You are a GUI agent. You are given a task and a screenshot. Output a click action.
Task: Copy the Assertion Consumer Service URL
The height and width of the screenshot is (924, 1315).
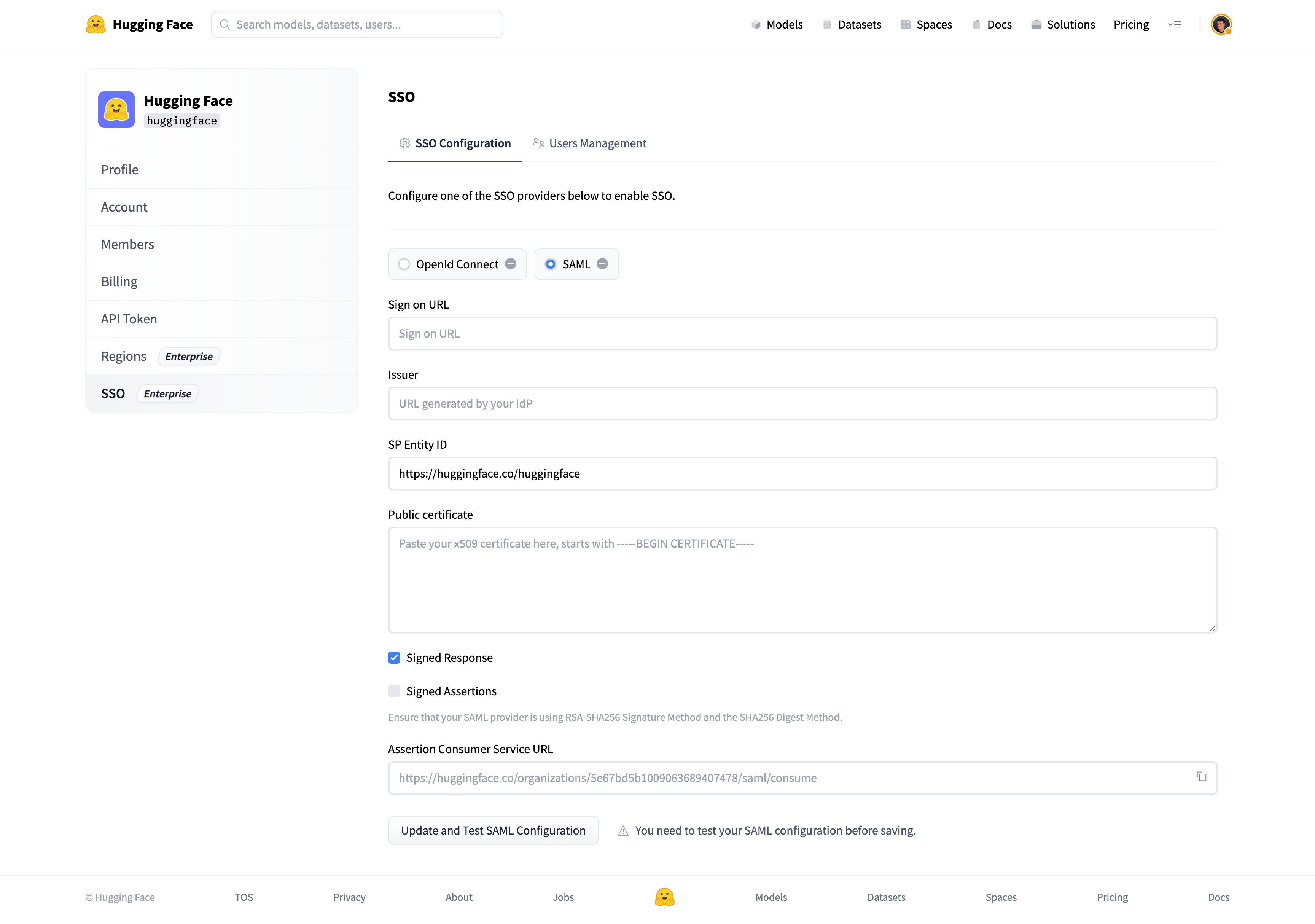click(x=1201, y=777)
